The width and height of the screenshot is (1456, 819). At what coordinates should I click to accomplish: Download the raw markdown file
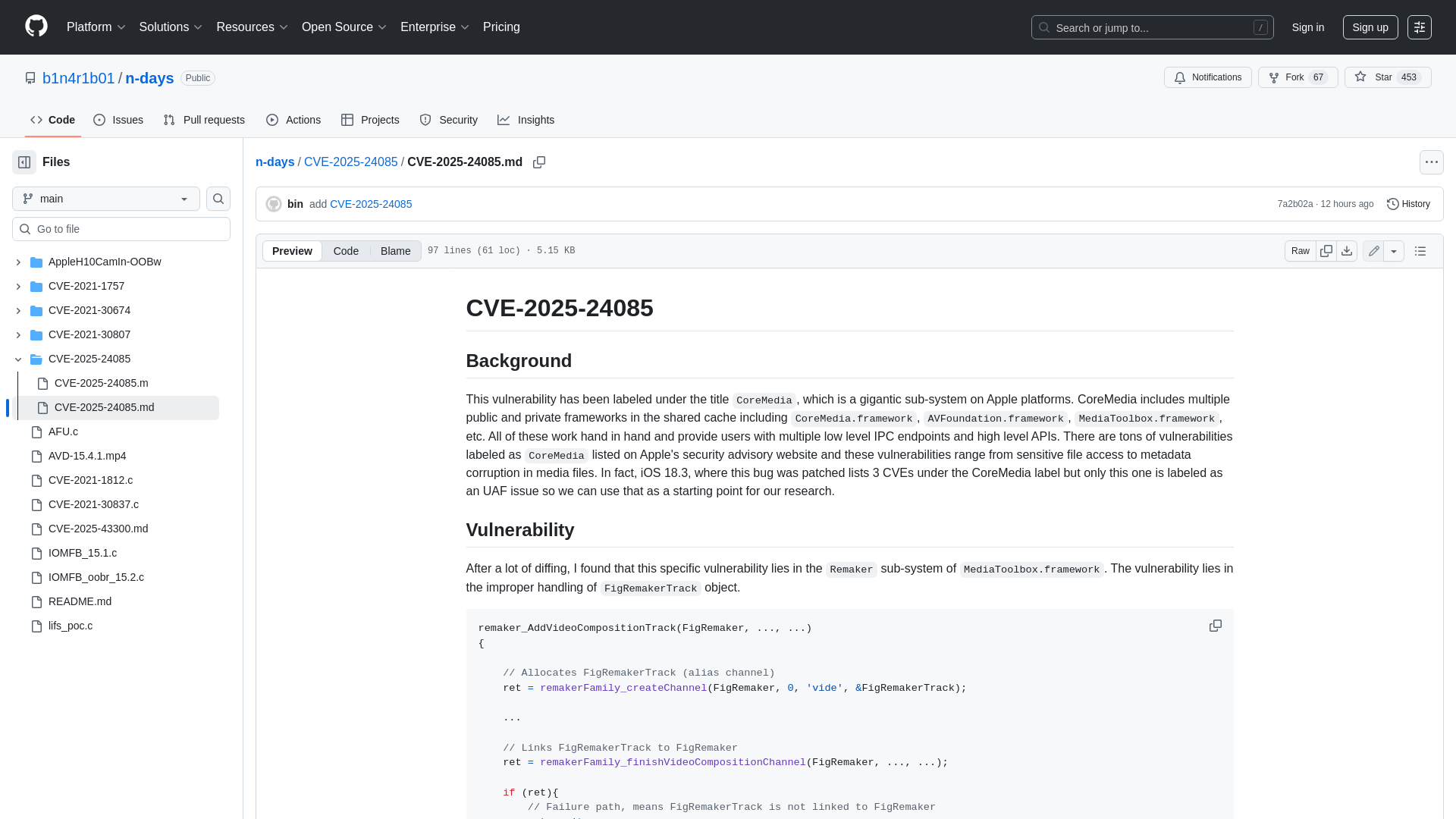coord(1348,250)
